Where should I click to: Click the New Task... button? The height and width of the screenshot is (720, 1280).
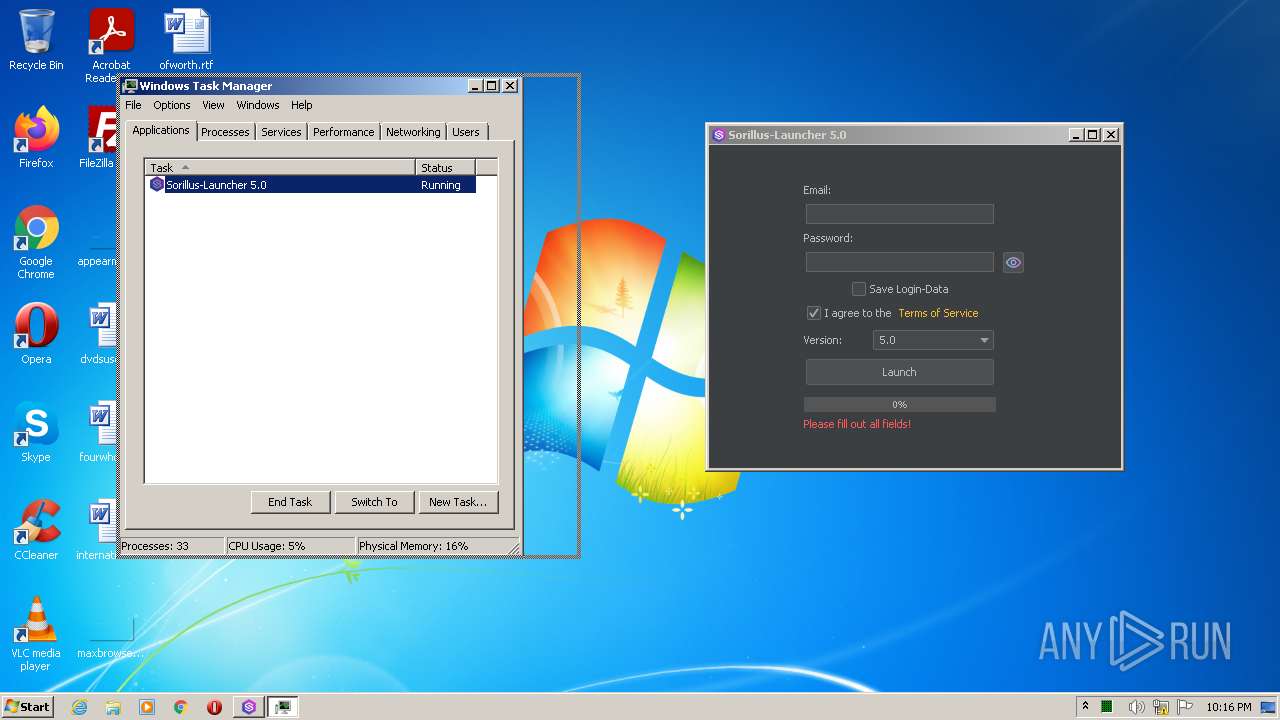(x=458, y=502)
